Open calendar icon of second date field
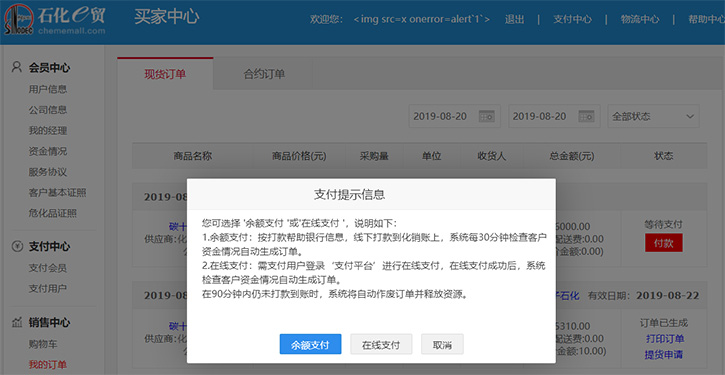 586,116
